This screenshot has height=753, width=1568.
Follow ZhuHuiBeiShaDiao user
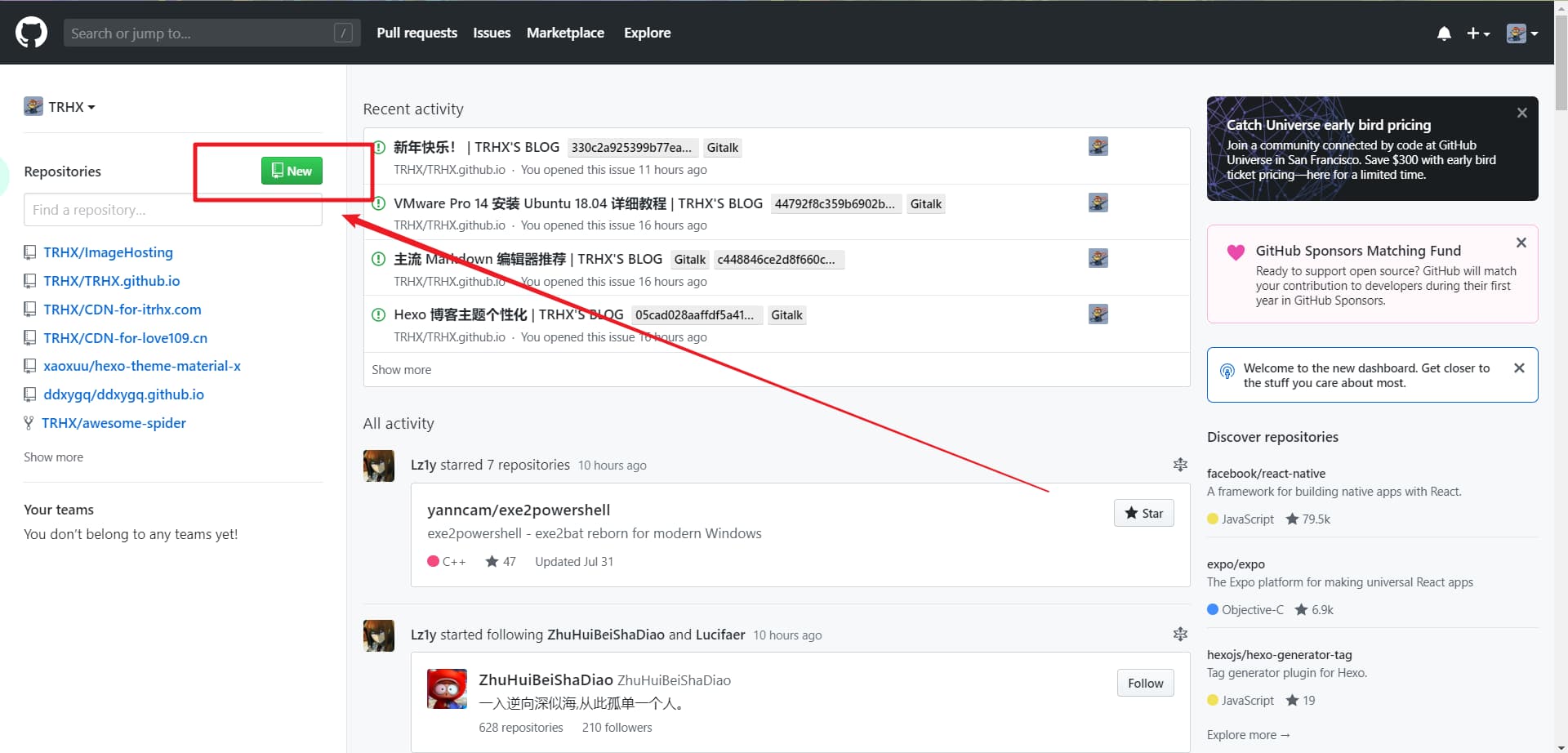coord(1145,683)
